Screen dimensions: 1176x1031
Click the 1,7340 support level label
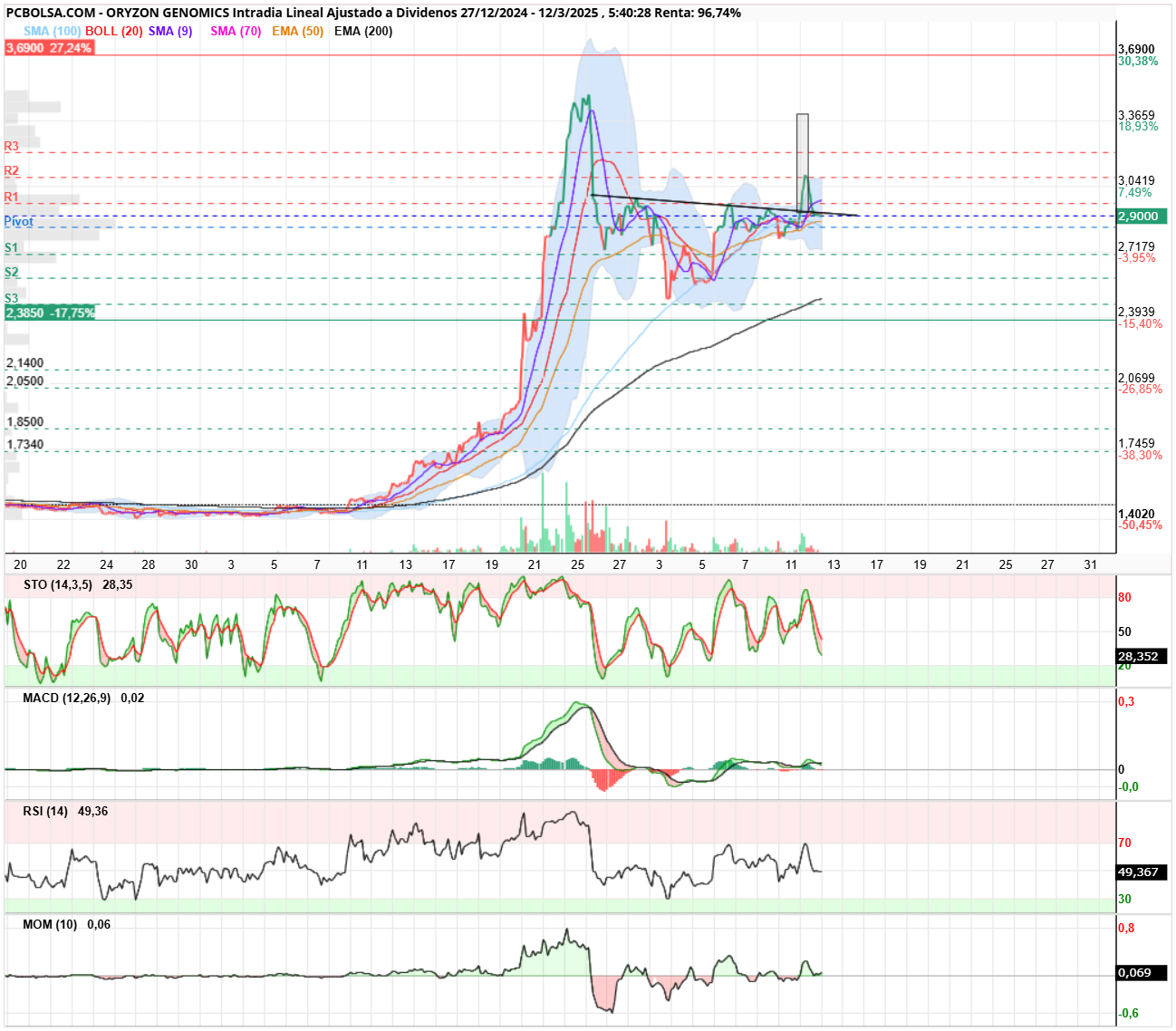[25, 445]
